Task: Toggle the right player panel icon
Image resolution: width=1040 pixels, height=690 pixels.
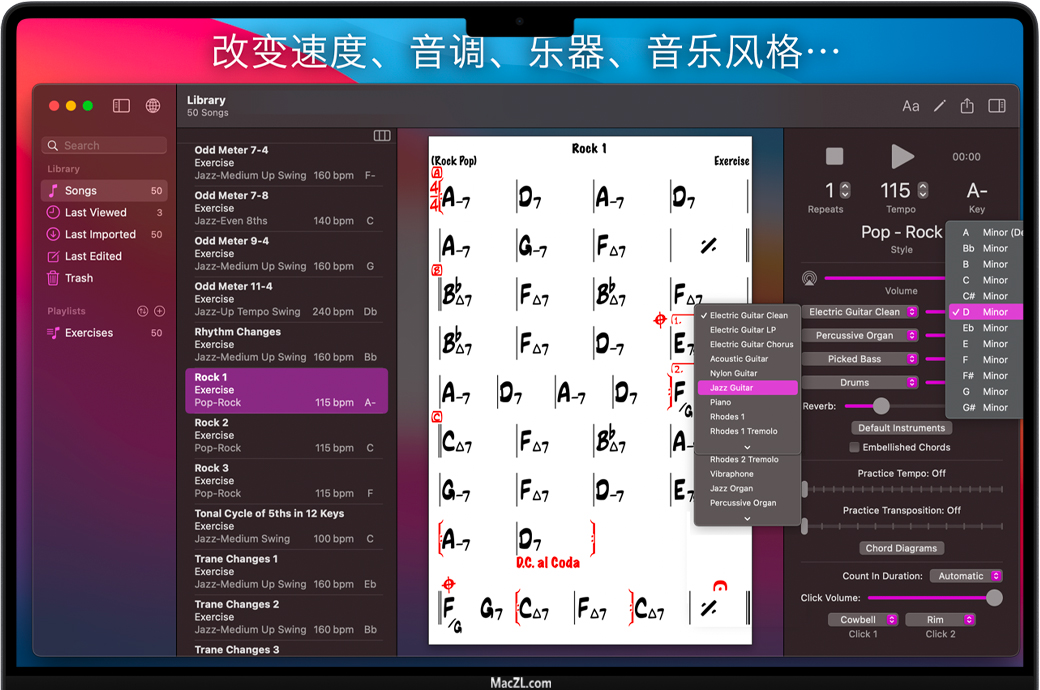Action: 996,106
